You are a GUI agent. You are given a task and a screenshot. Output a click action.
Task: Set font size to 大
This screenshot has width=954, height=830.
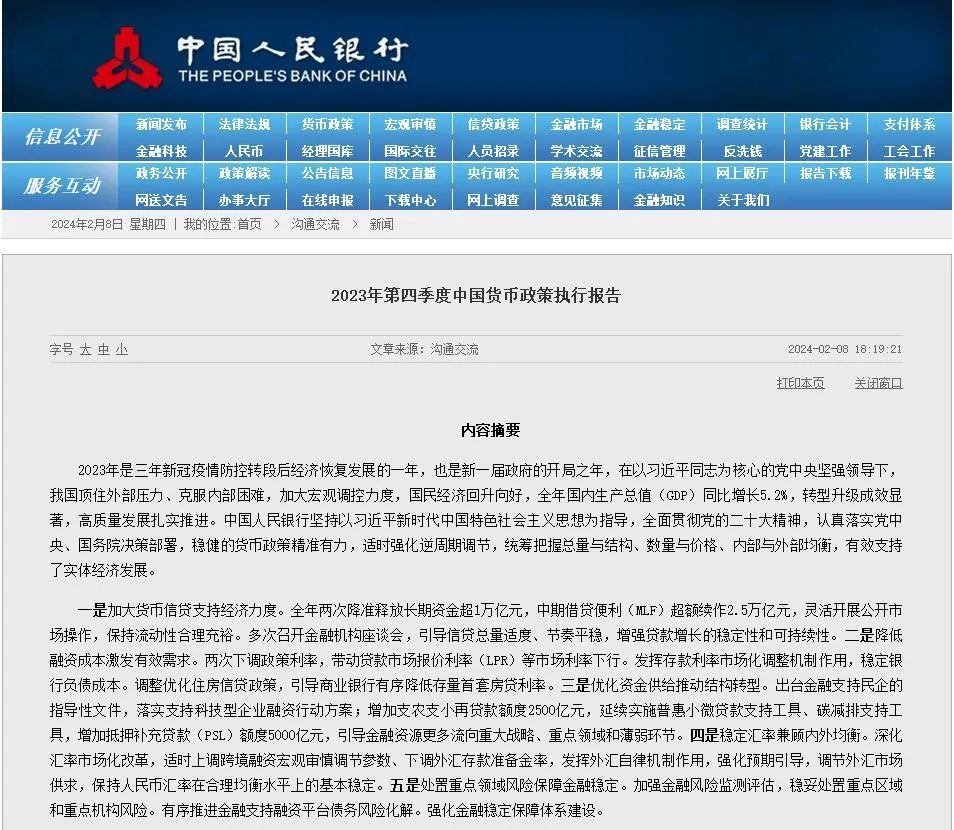(x=86, y=349)
